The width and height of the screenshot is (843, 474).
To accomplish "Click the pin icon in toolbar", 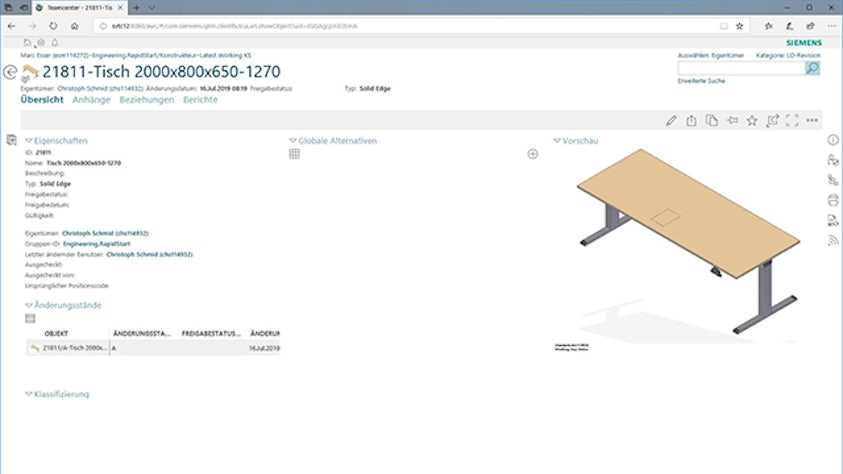I will pyautogui.click(x=732, y=120).
